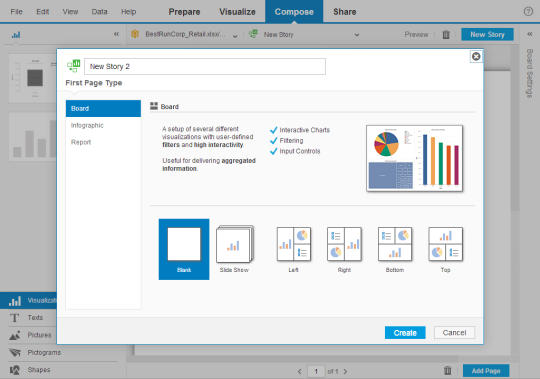
Task: Click the Preview link
Action: click(416, 34)
